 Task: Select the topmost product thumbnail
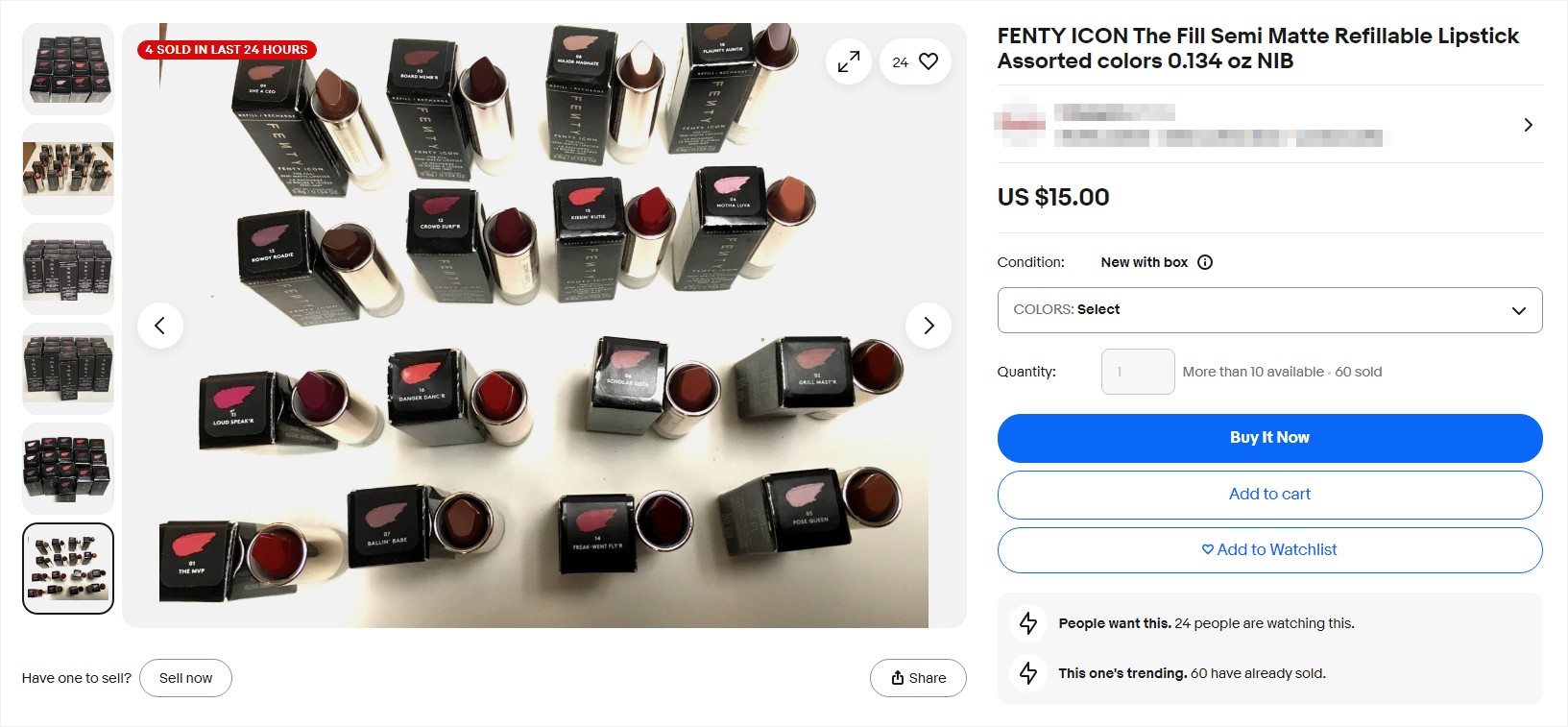coord(67,68)
